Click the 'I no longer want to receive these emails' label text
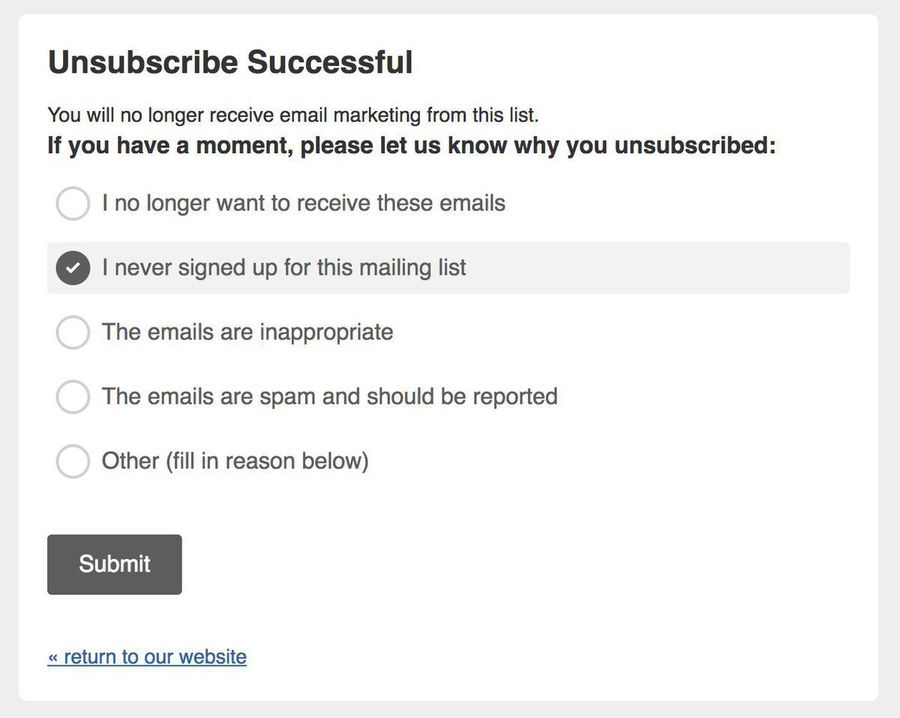The width and height of the screenshot is (900, 718). point(303,204)
